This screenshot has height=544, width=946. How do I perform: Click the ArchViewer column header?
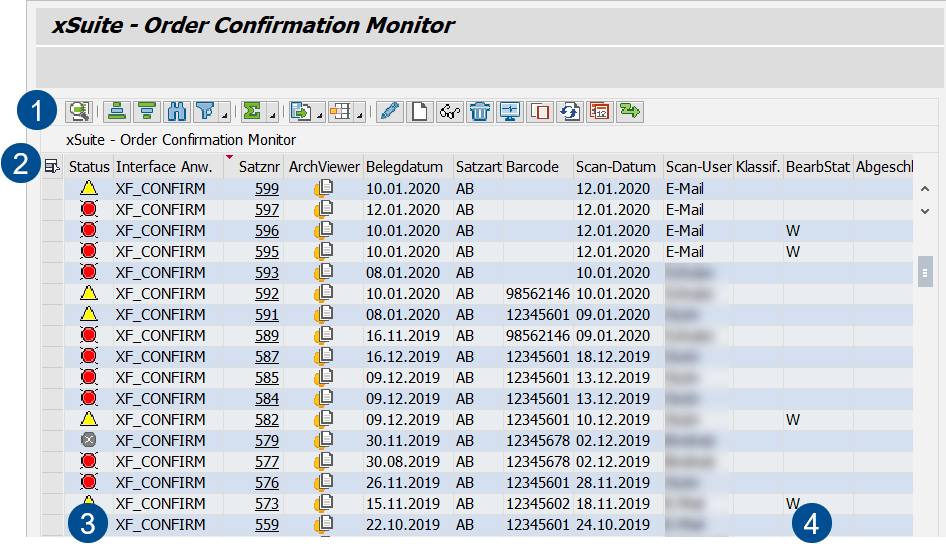[x=324, y=166]
